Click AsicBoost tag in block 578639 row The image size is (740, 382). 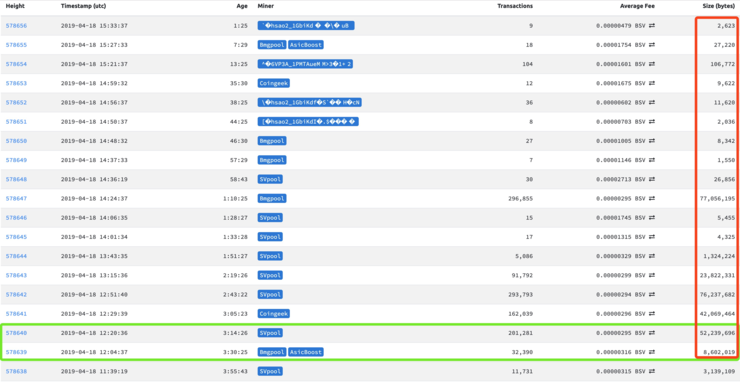(306, 352)
